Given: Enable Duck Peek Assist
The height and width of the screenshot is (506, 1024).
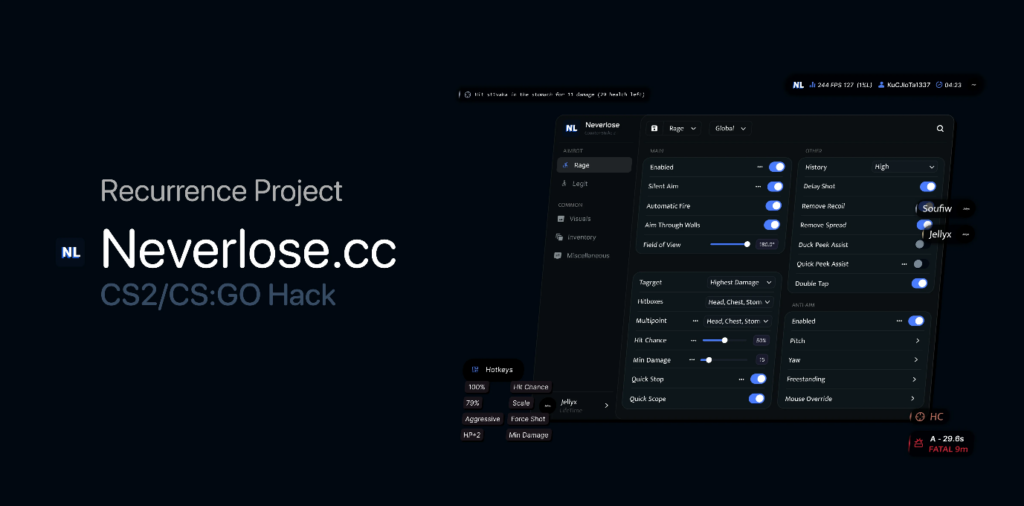Looking at the screenshot, I should 921,244.
